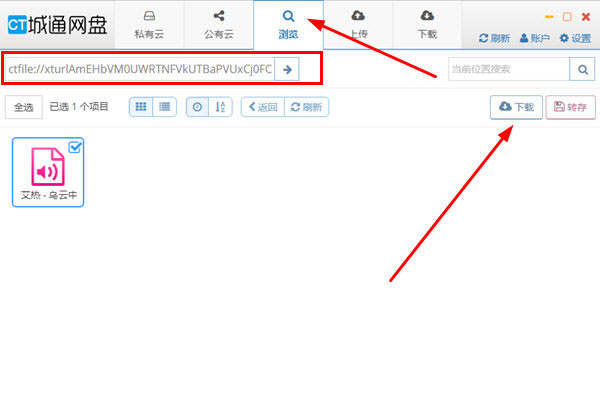
Task: Click the 城通网盘 CT logo
Action: pyautogui.click(x=57, y=25)
